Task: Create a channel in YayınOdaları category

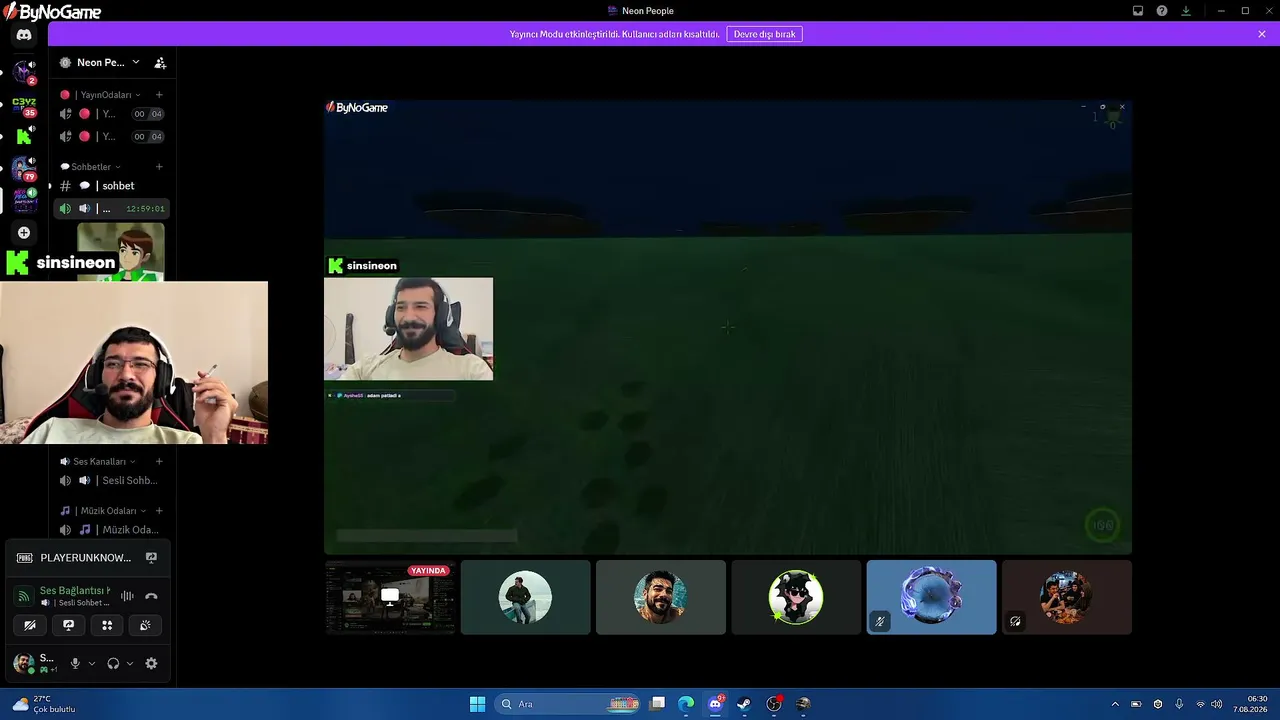Action: [x=159, y=95]
